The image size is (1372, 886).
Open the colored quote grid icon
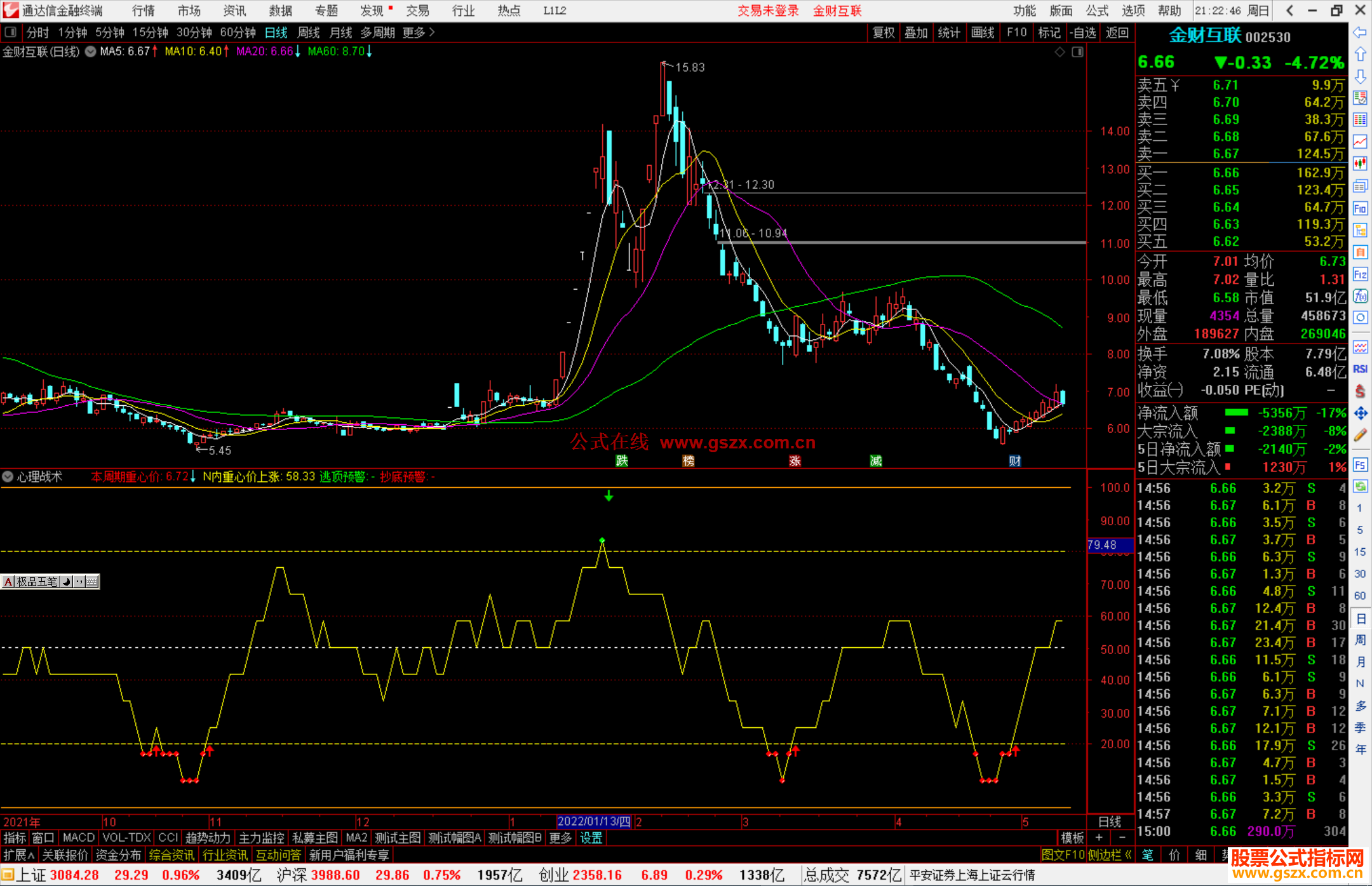pos(1360,120)
